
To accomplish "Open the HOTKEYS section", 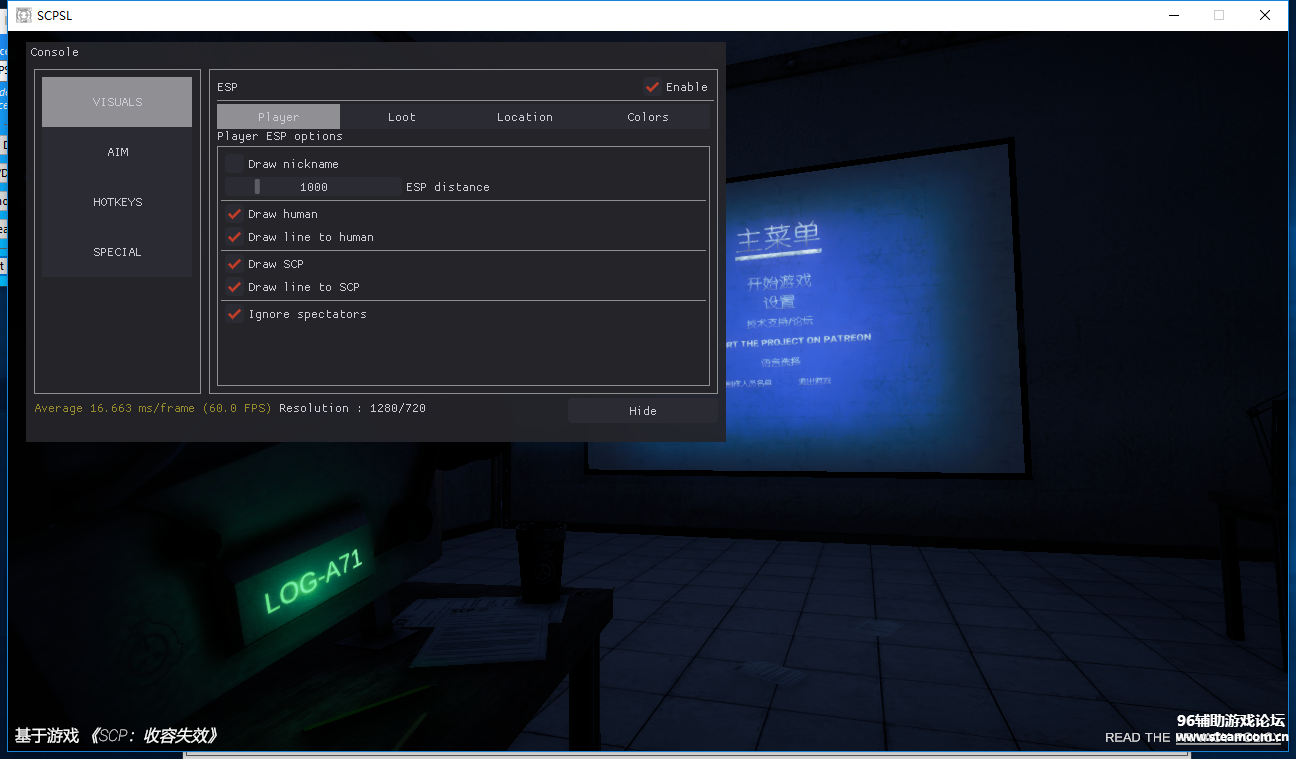I will click(x=117, y=202).
